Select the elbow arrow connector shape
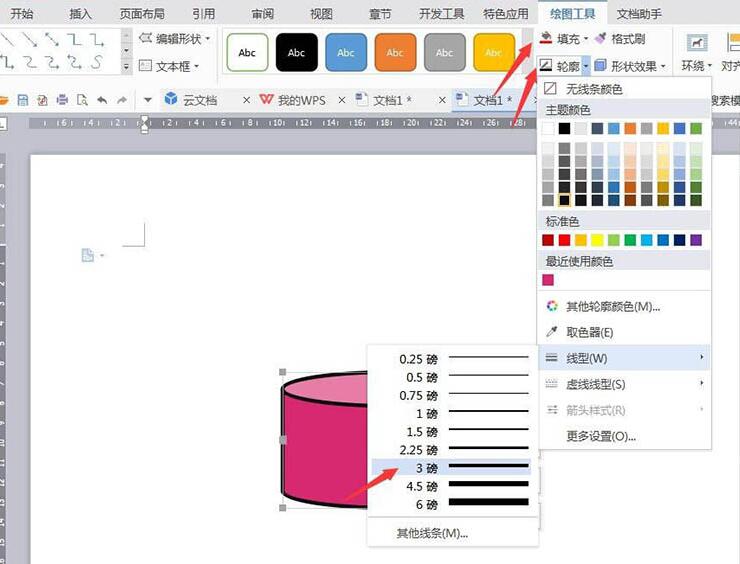The height and width of the screenshot is (564, 740). (97, 40)
